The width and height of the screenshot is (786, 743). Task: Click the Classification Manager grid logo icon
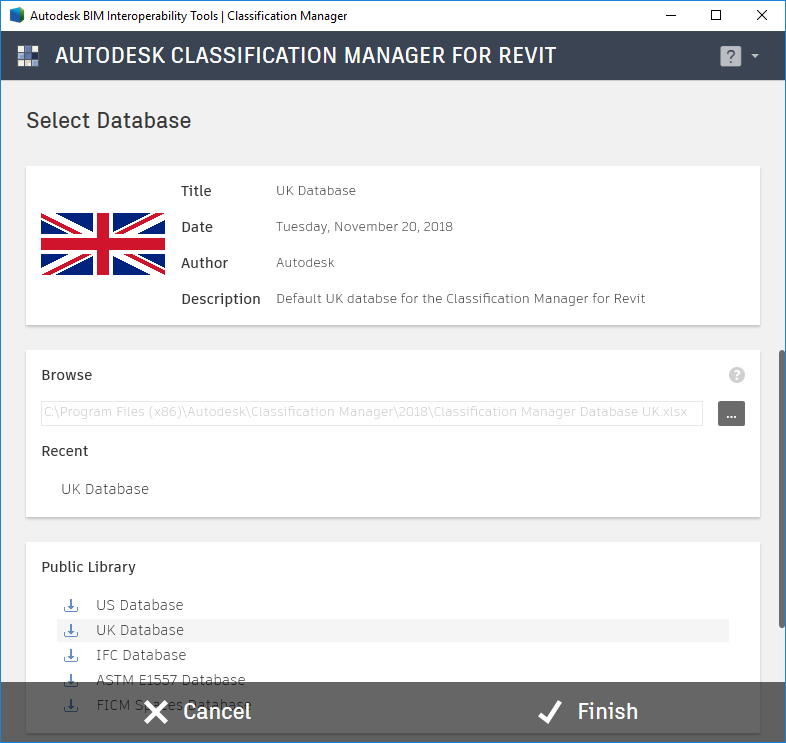click(28, 56)
